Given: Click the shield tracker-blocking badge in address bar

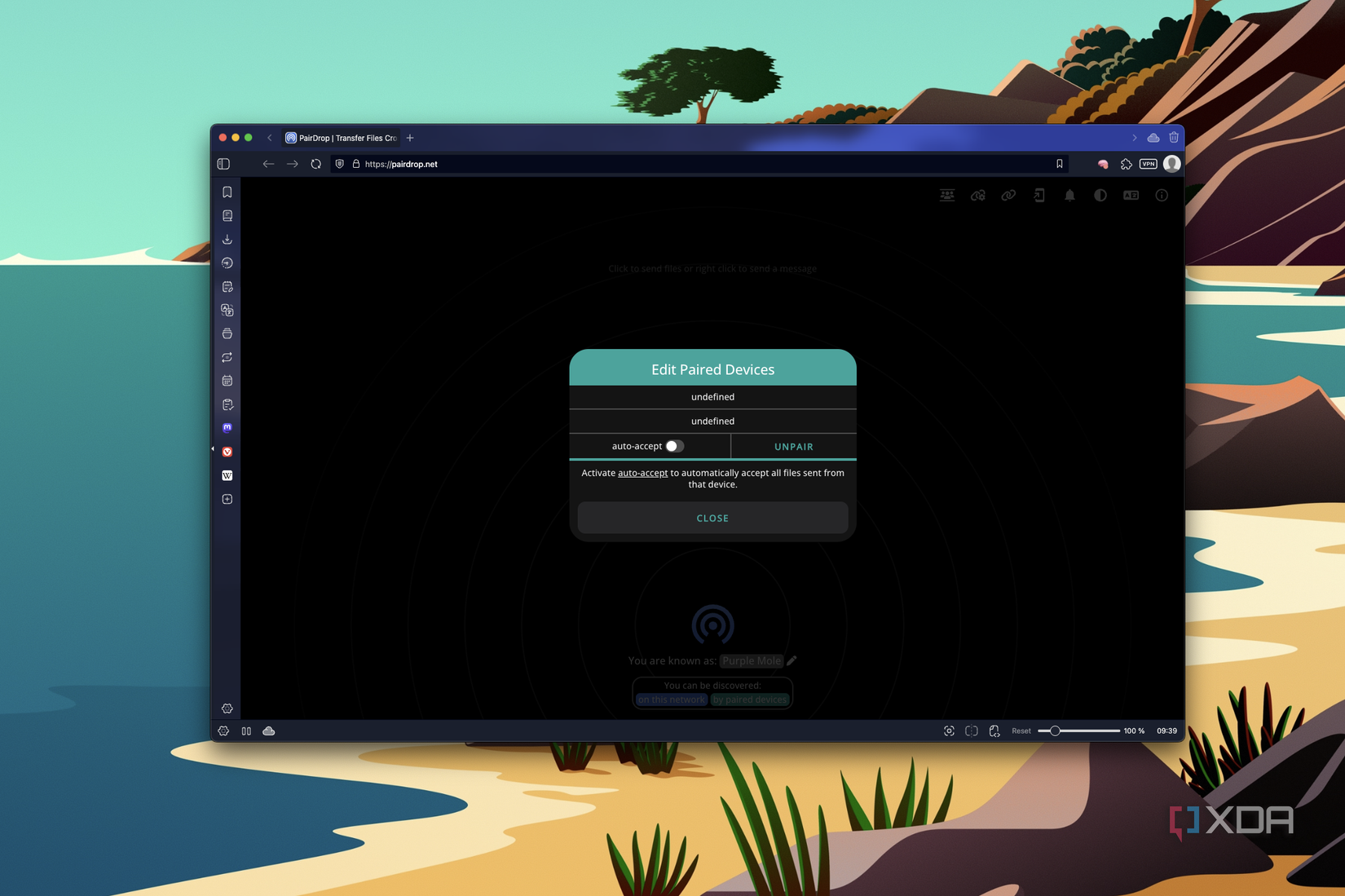Looking at the screenshot, I should point(339,163).
